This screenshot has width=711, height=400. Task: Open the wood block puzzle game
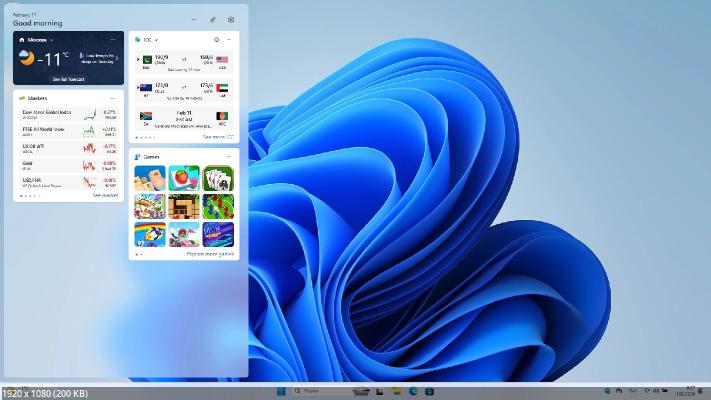point(184,207)
